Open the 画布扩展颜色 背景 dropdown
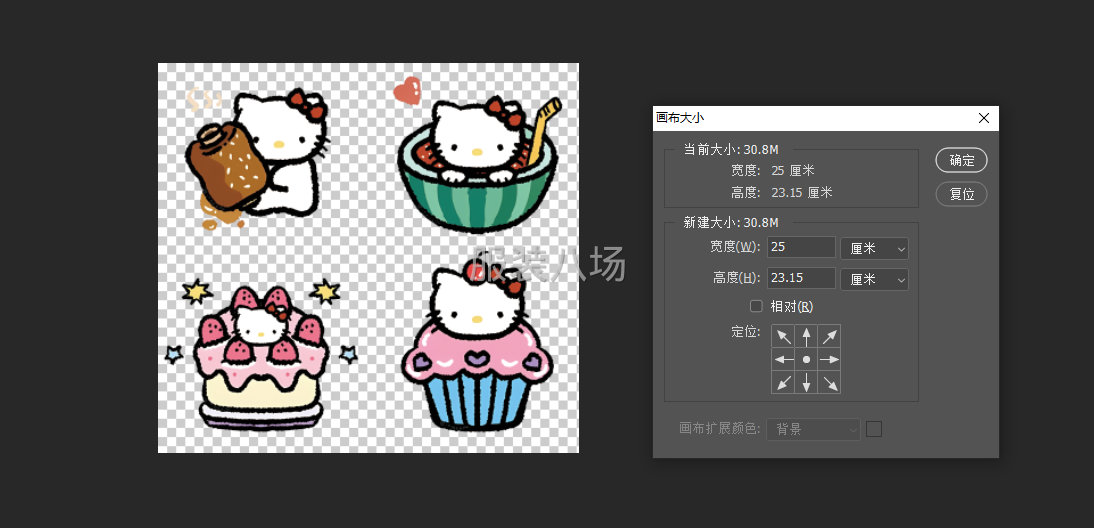This screenshot has width=1094, height=528. (814, 429)
